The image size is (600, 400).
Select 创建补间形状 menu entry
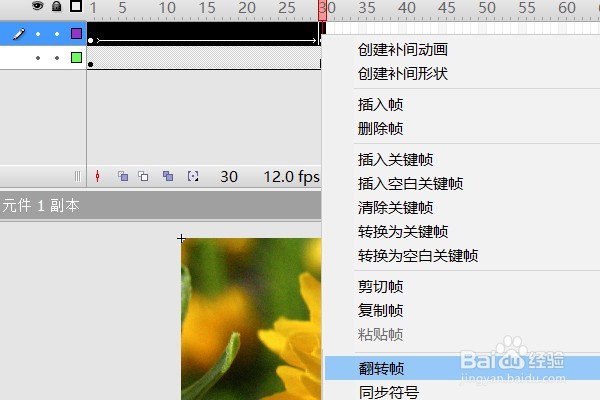pos(403,74)
